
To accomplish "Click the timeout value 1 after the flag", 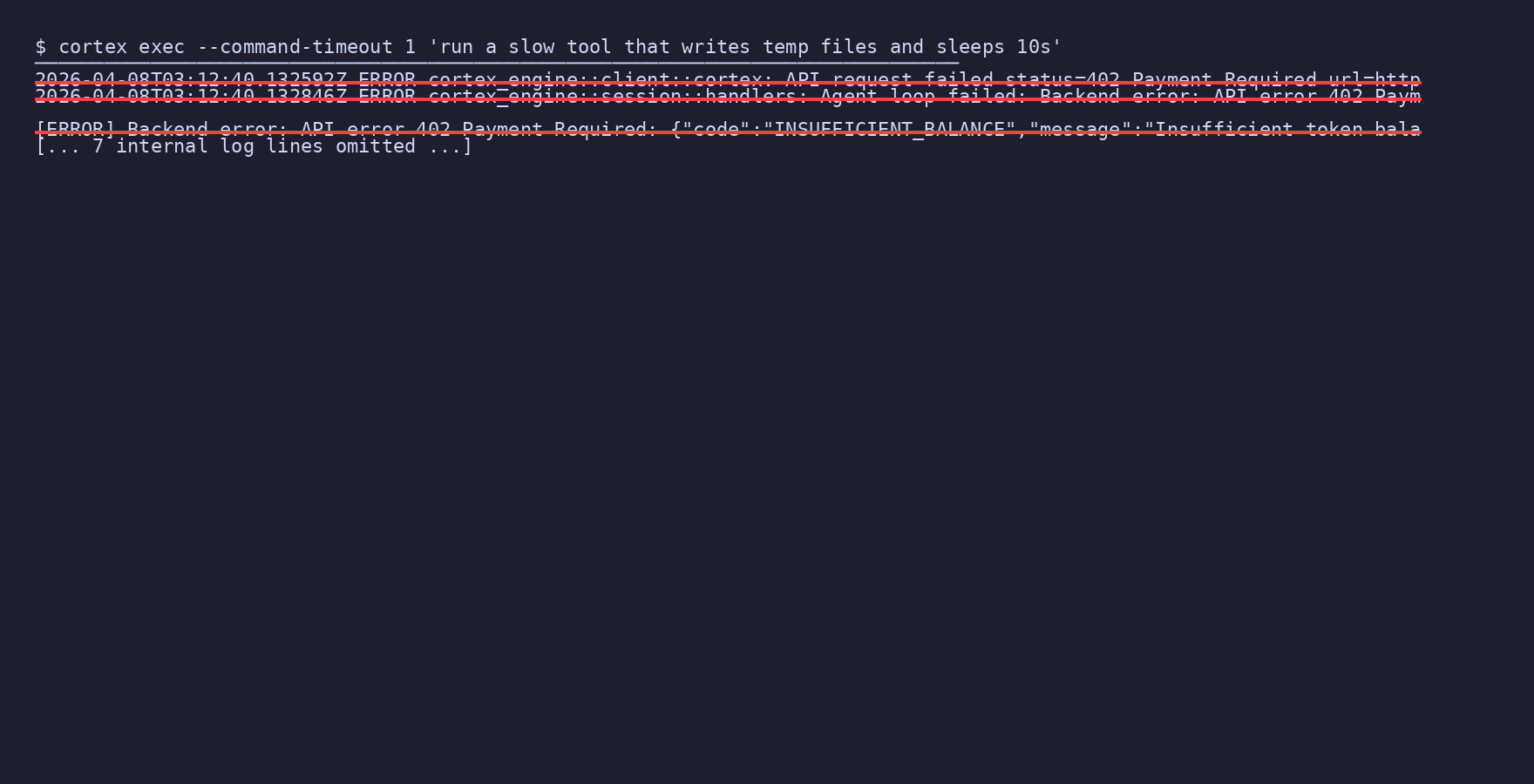I will coord(411,47).
